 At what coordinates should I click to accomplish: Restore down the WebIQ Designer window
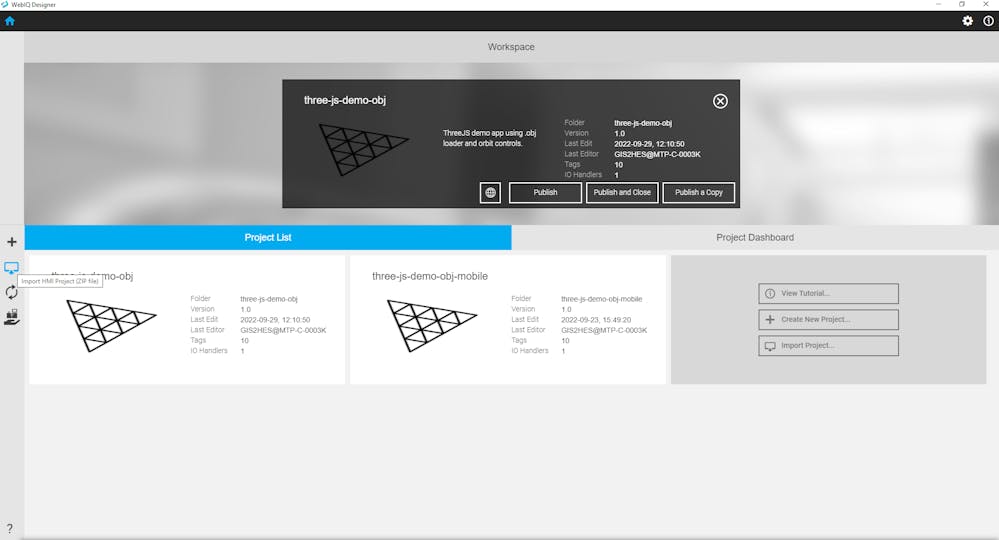[962, 4]
